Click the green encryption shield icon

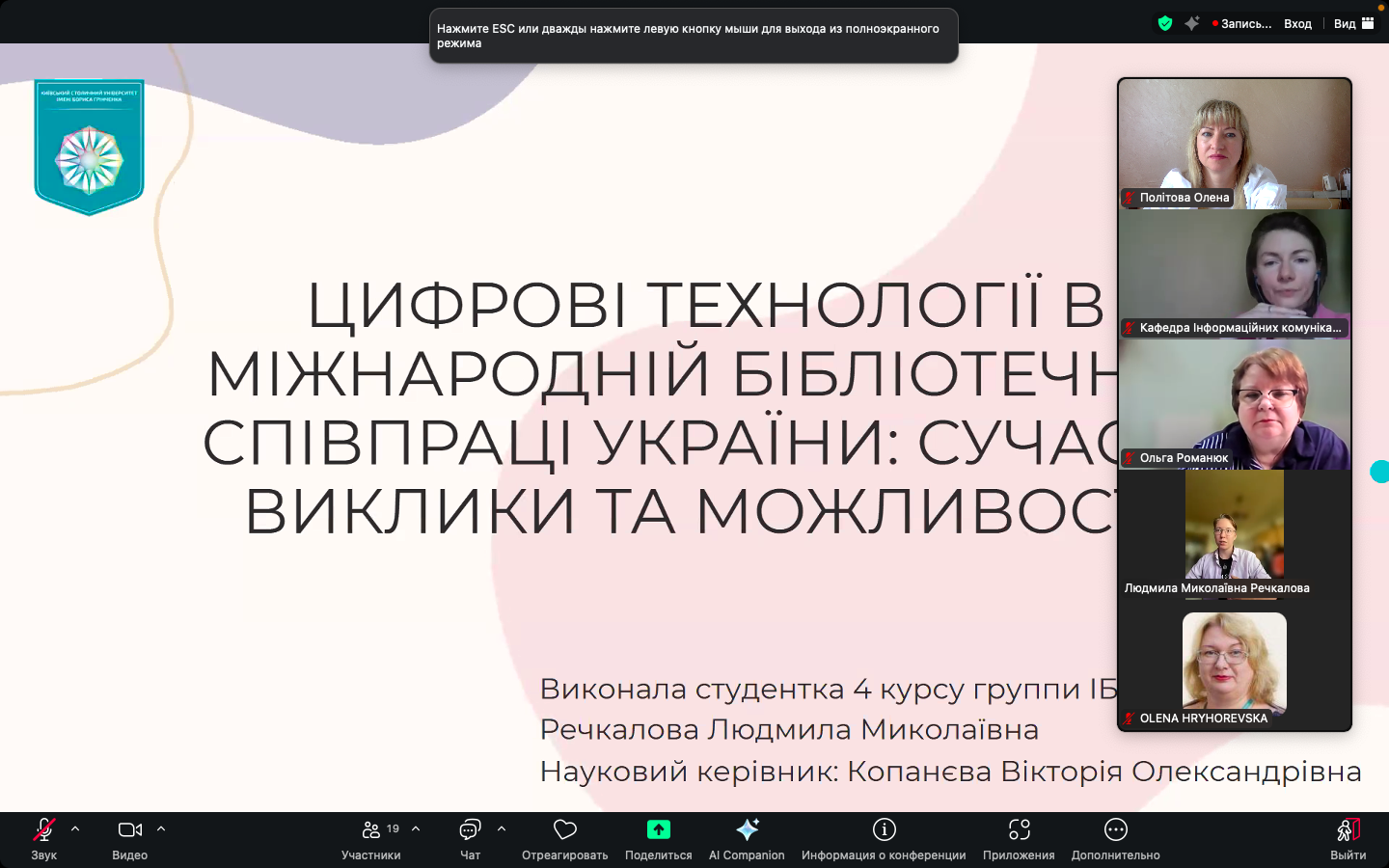tap(1165, 24)
